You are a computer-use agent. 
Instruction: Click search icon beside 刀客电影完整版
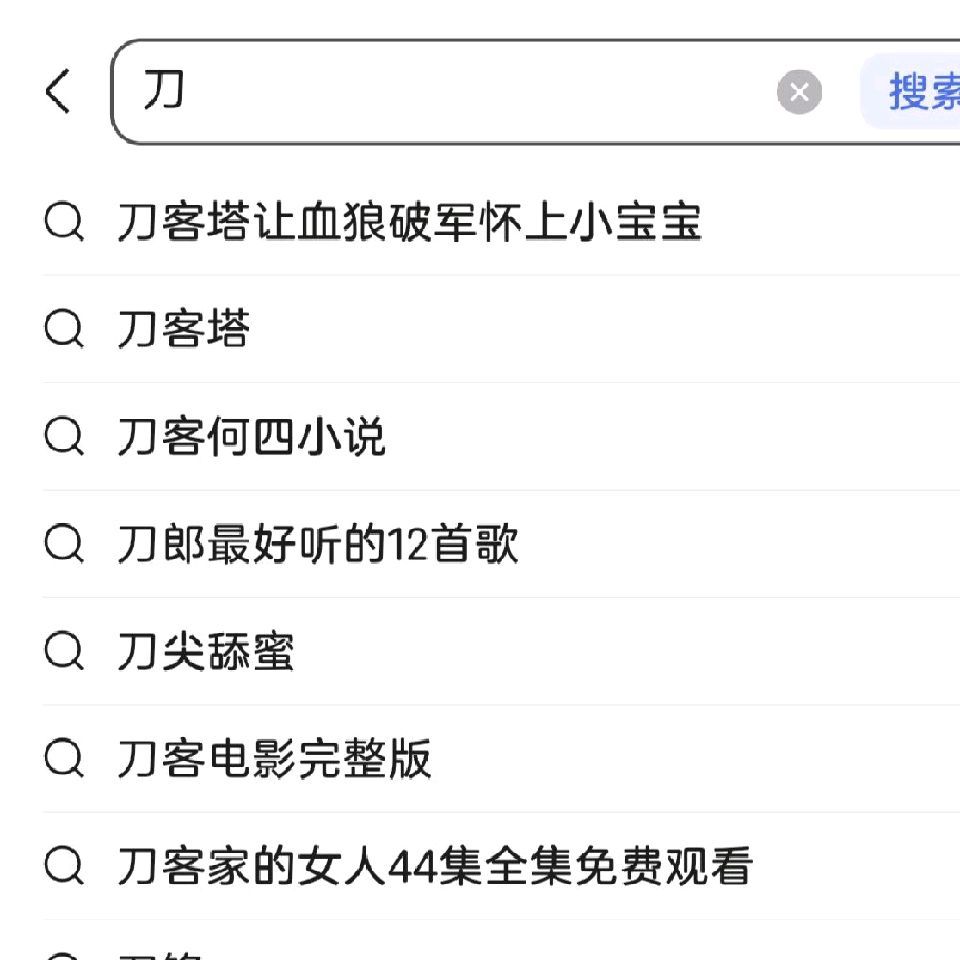click(64, 758)
